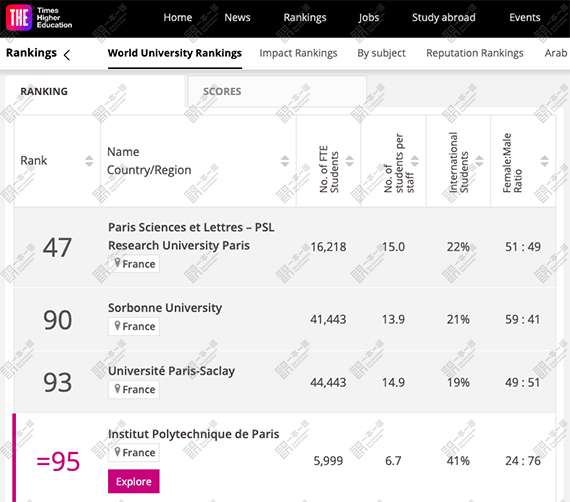The width and height of the screenshot is (570, 502).
Task: Click student count 16,218
Action: point(328,247)
